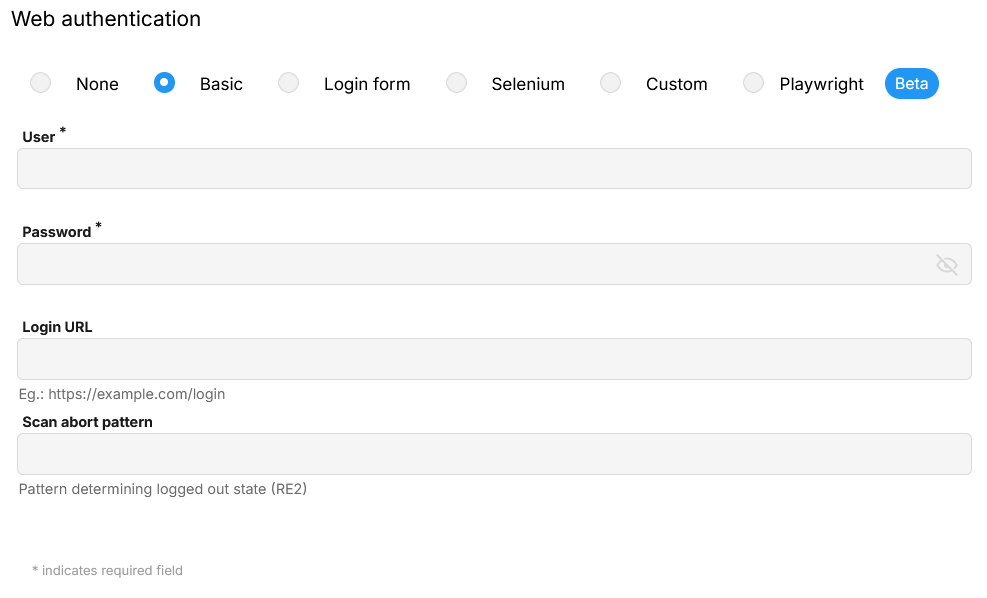Click the User label above its field
The image size is (987, 598).
click(x=37, y=136)
